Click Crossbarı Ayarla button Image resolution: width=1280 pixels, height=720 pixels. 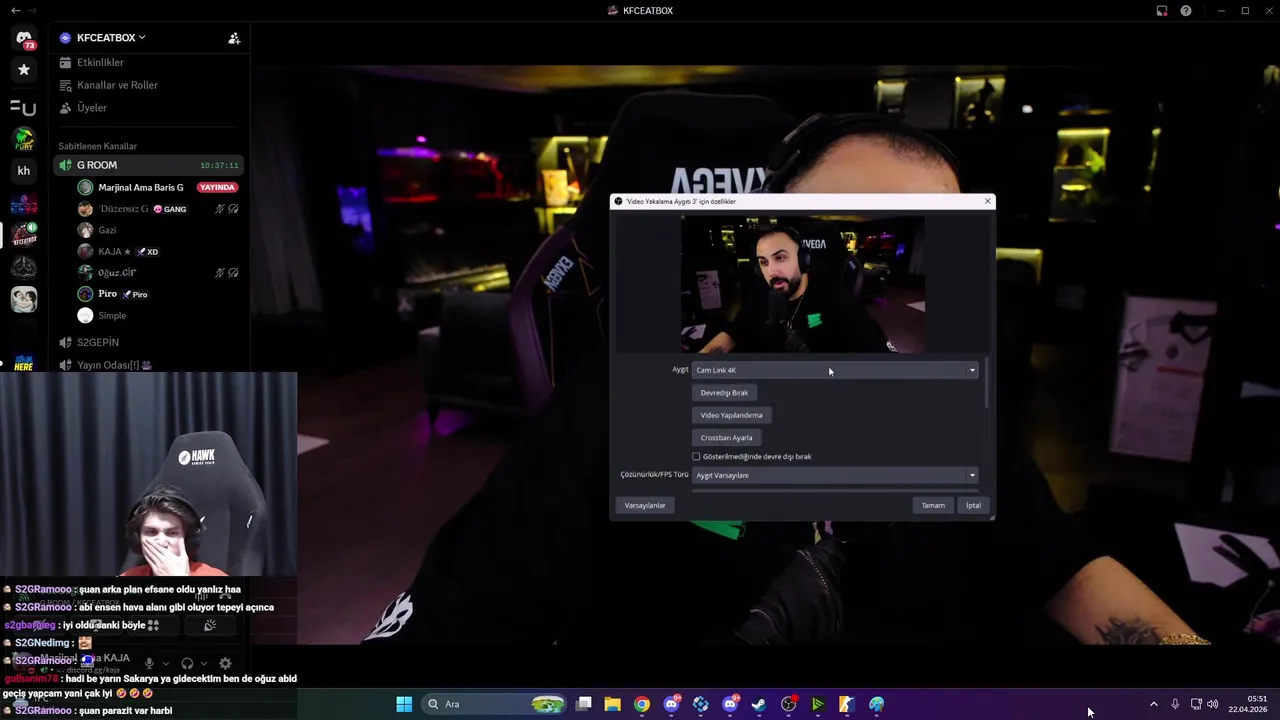(726, 438)
